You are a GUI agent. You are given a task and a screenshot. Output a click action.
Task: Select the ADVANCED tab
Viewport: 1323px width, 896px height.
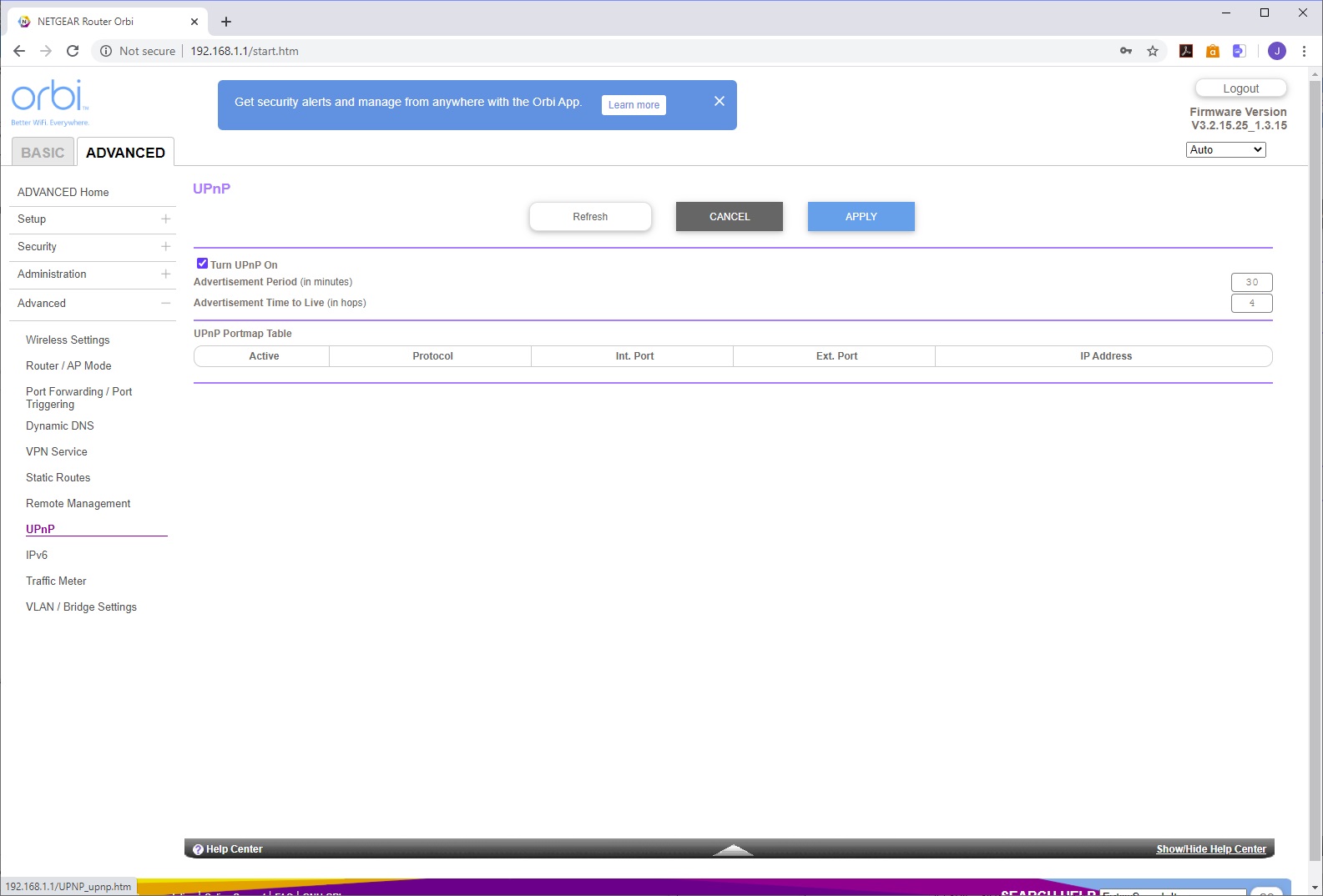(125, 153)
